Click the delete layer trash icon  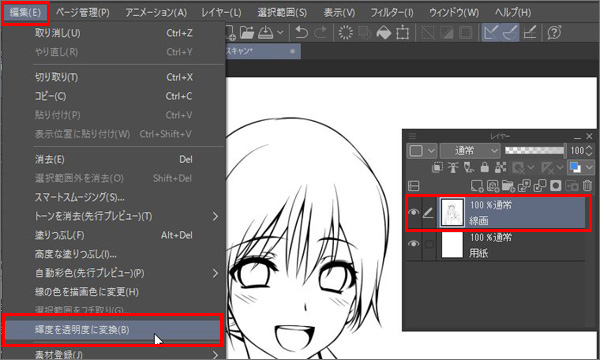click(587, 186)
